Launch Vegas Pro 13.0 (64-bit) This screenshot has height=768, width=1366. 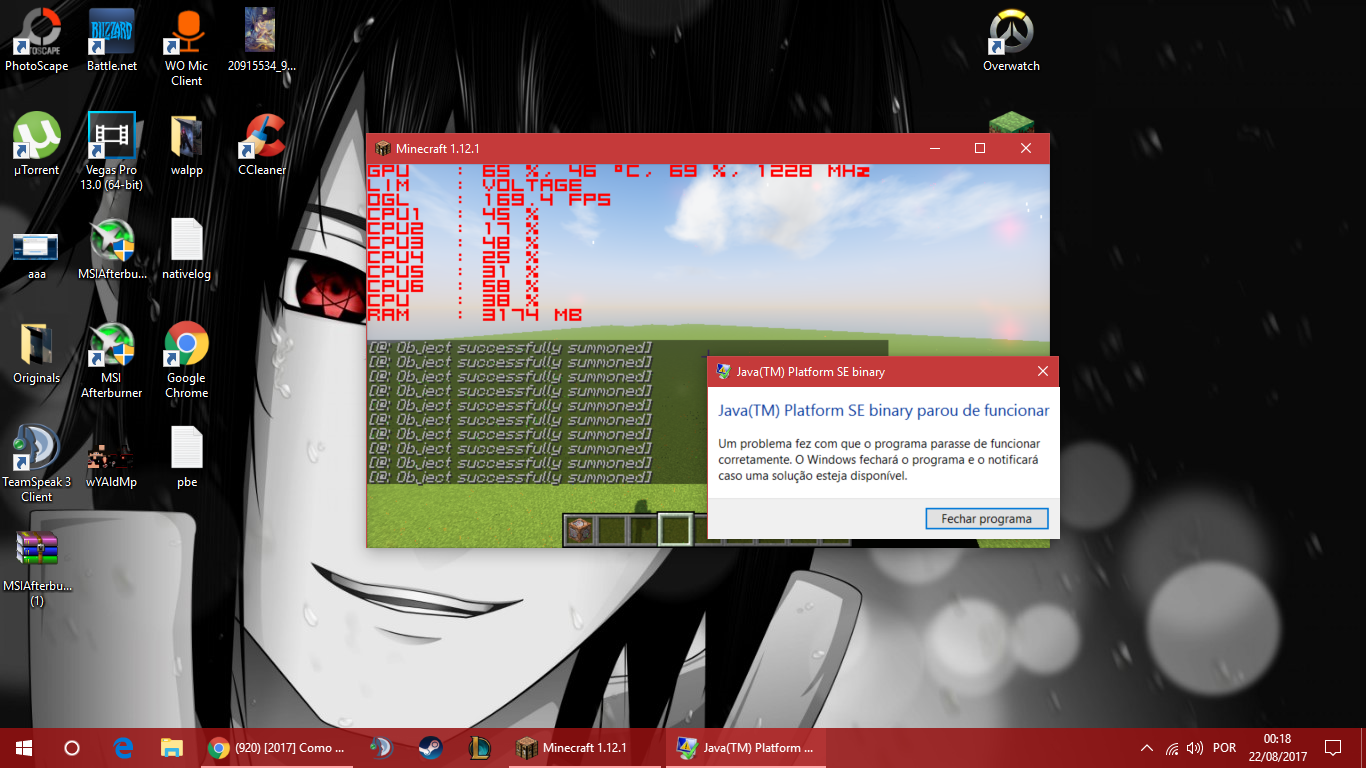click(112, 151)
